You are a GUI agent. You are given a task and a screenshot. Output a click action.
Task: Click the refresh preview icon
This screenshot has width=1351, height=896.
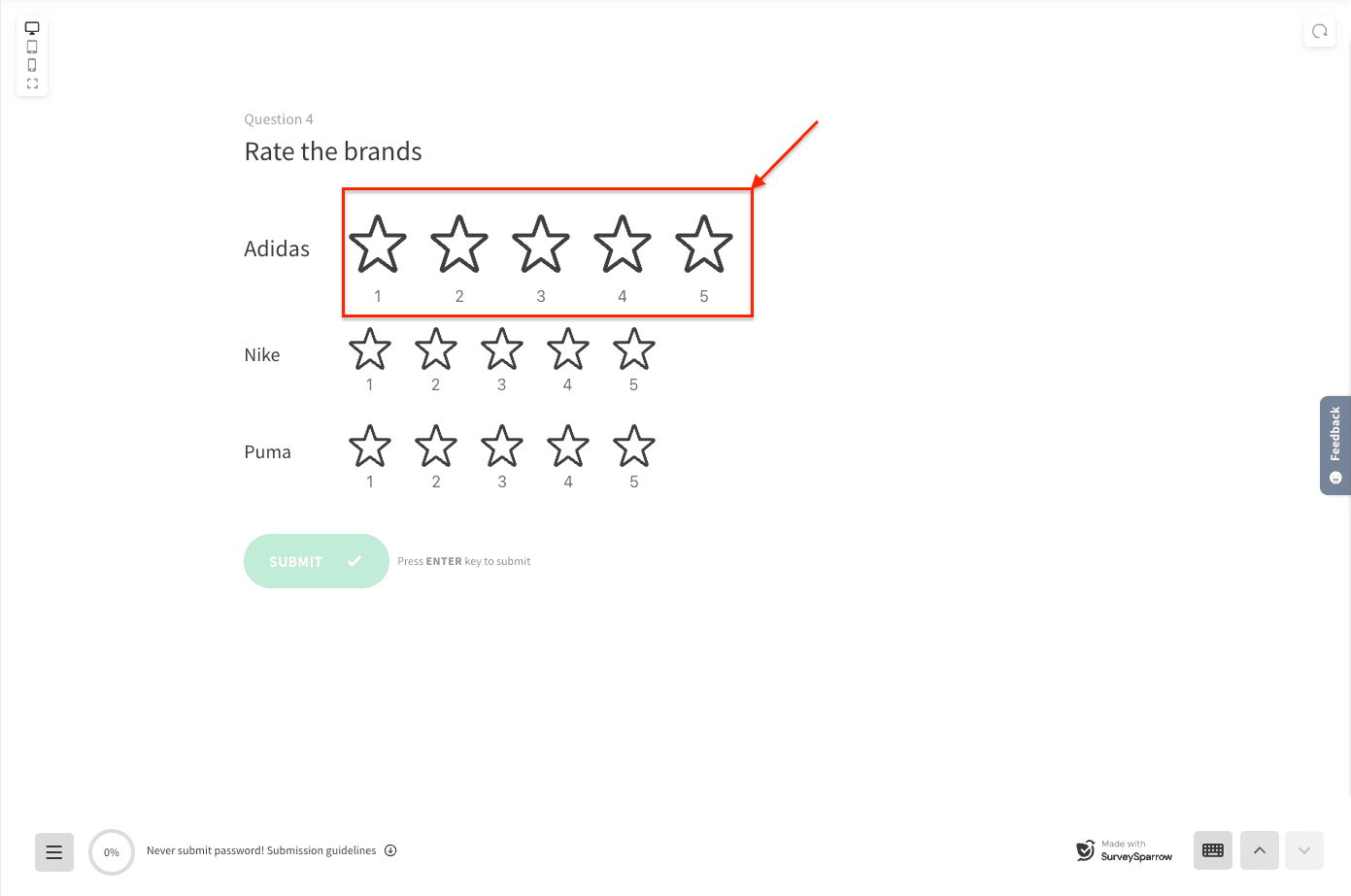coord(1319,31)
